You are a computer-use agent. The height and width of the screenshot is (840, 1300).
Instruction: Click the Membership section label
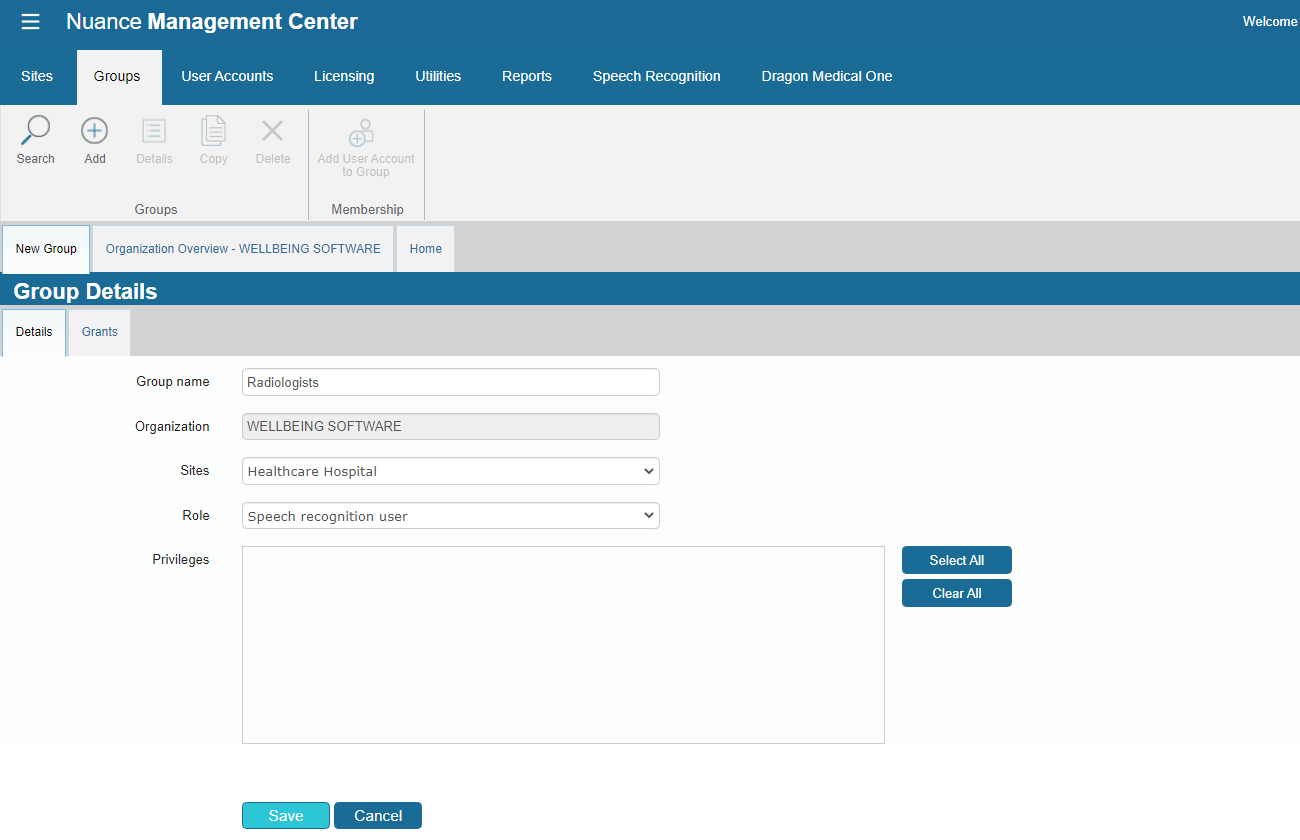(368, 210)
